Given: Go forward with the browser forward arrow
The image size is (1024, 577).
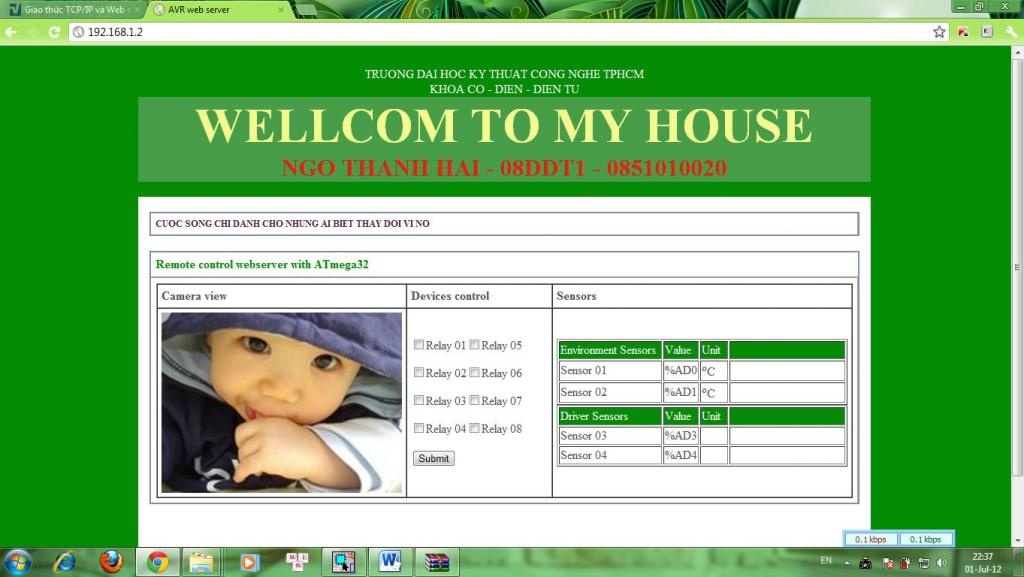Looking at the screenshot, I should (32, 31).
